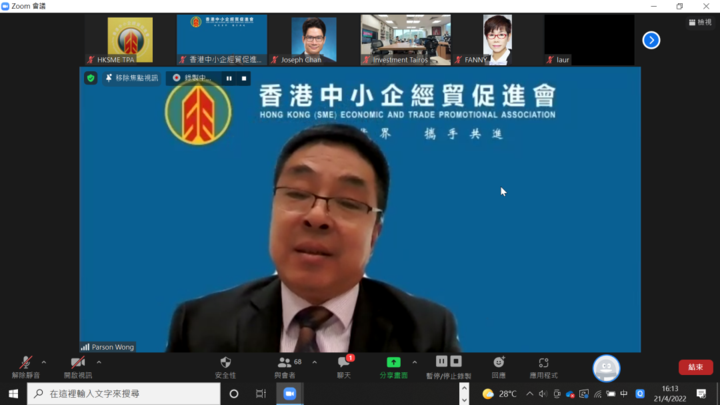Image resolution: width=720 pixels, height=405 pixels.
Task: Turn on the camera video
Action: tap(77, 365)
